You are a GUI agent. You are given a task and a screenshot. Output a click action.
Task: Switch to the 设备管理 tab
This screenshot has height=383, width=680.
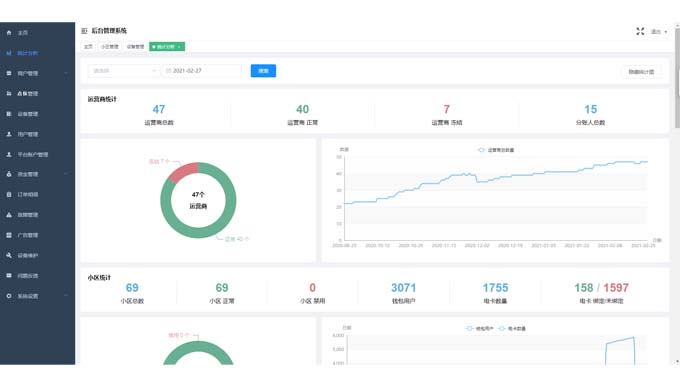pyautogui.click(x=135, y=46)
